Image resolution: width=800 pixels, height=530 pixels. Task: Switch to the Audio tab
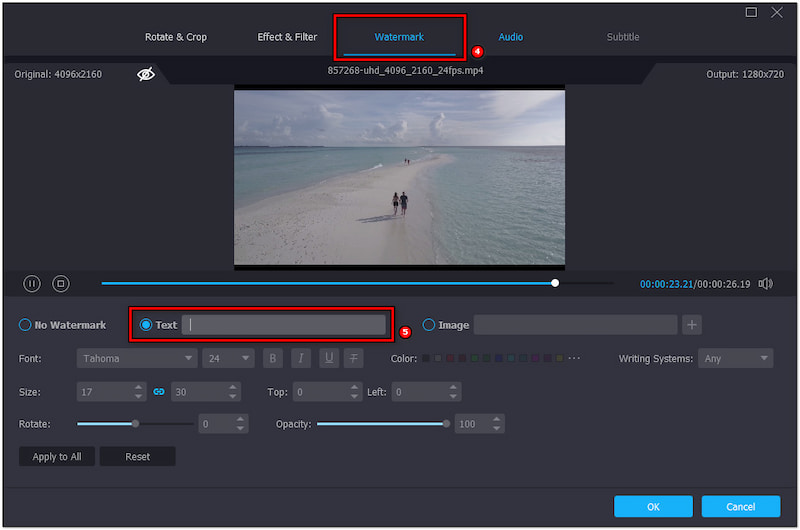511,37
